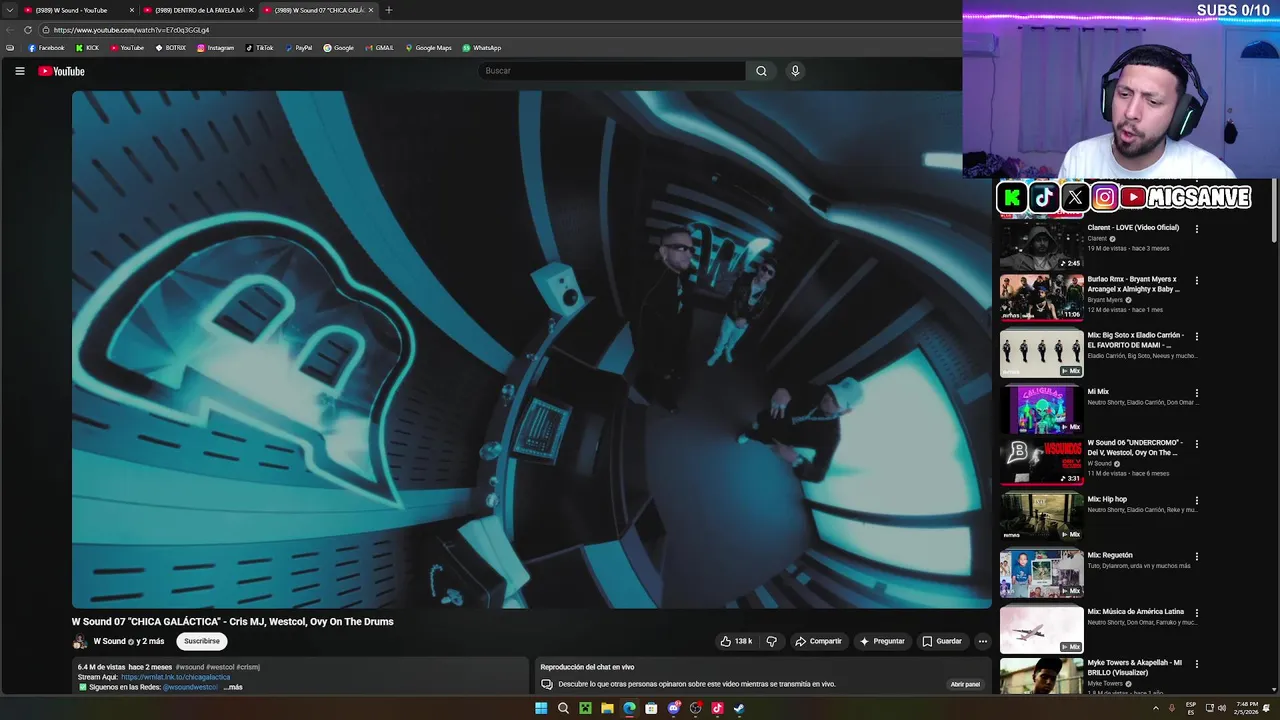Open options menu for Mix: Reguetón
Image resolution: width=1280 pixels, height=720 pixels.
pyautogui.click(x=1197, y=556)
